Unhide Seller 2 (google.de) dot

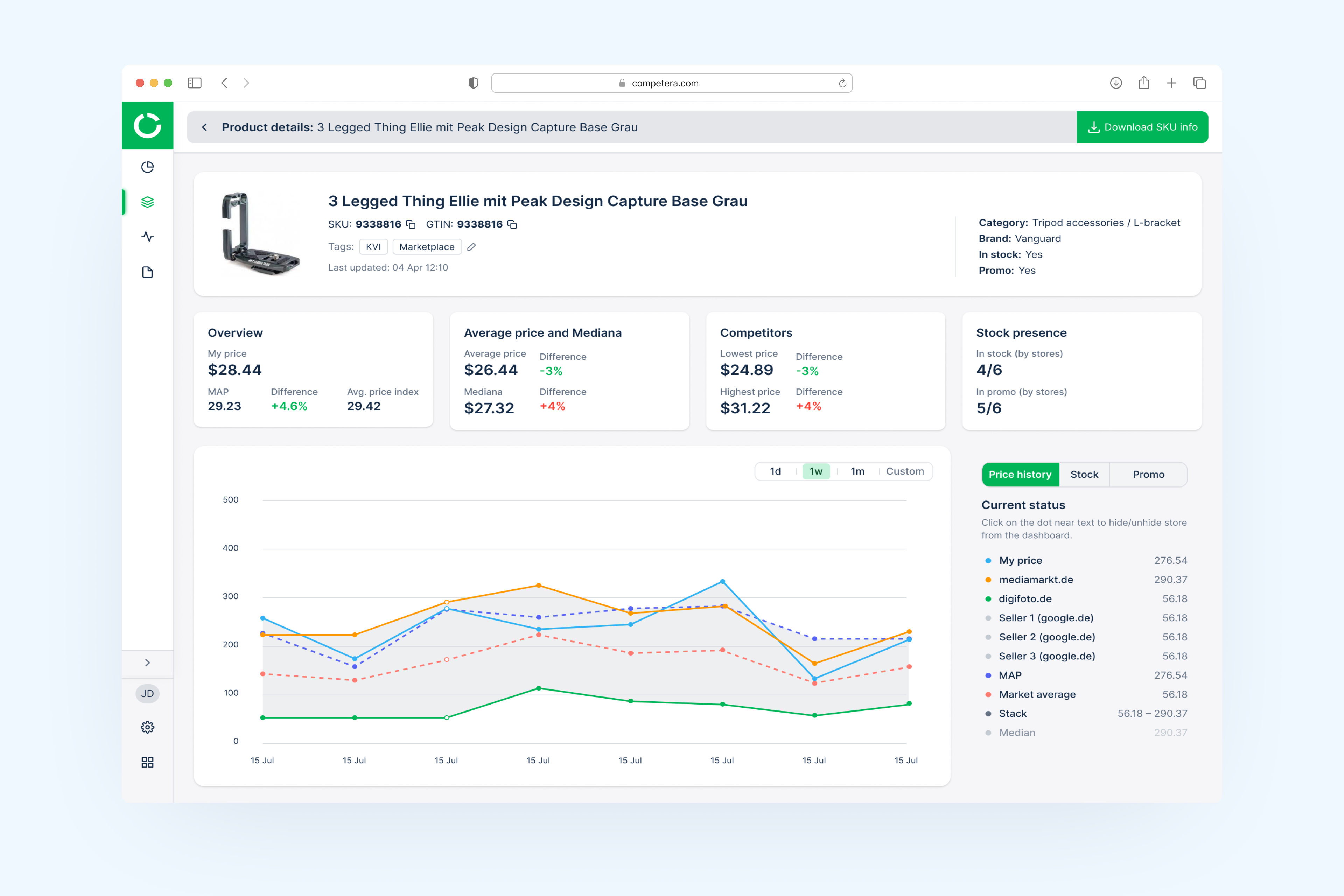pyautogui.click(x=988, y=637)
